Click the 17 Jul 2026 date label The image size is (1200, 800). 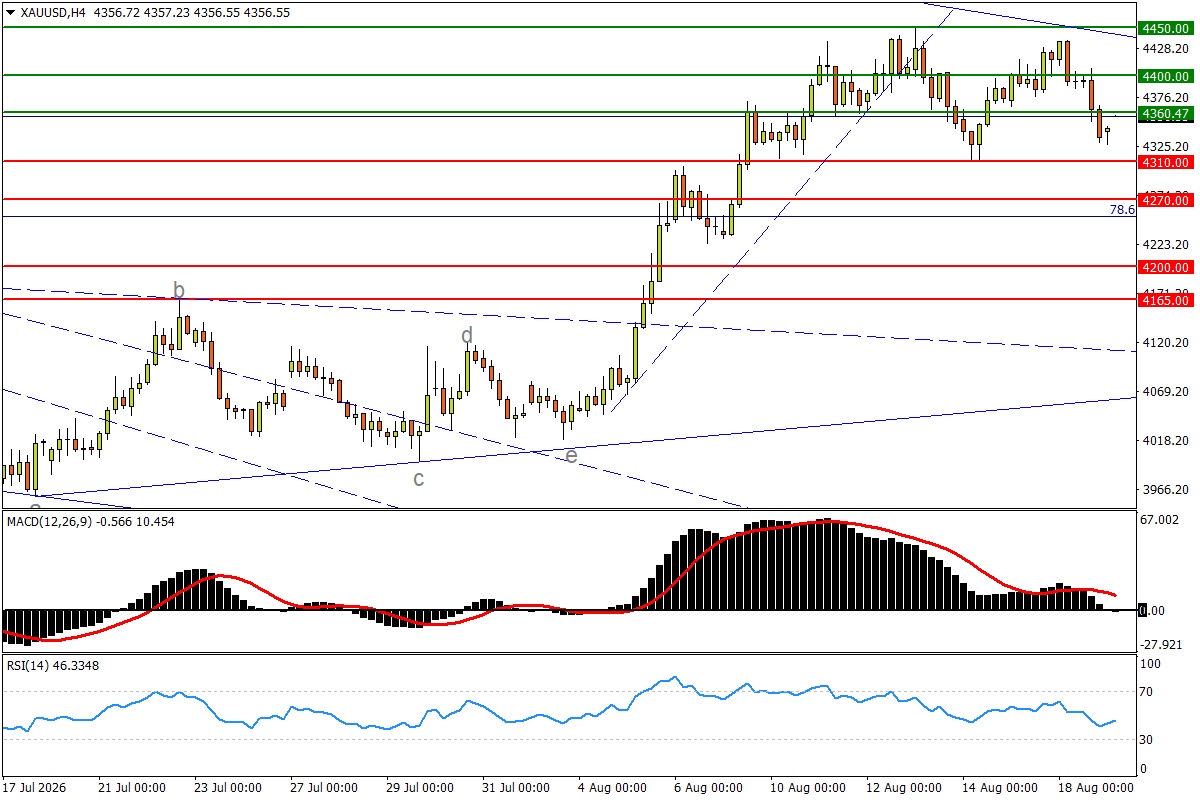click(x=36, y=787)
